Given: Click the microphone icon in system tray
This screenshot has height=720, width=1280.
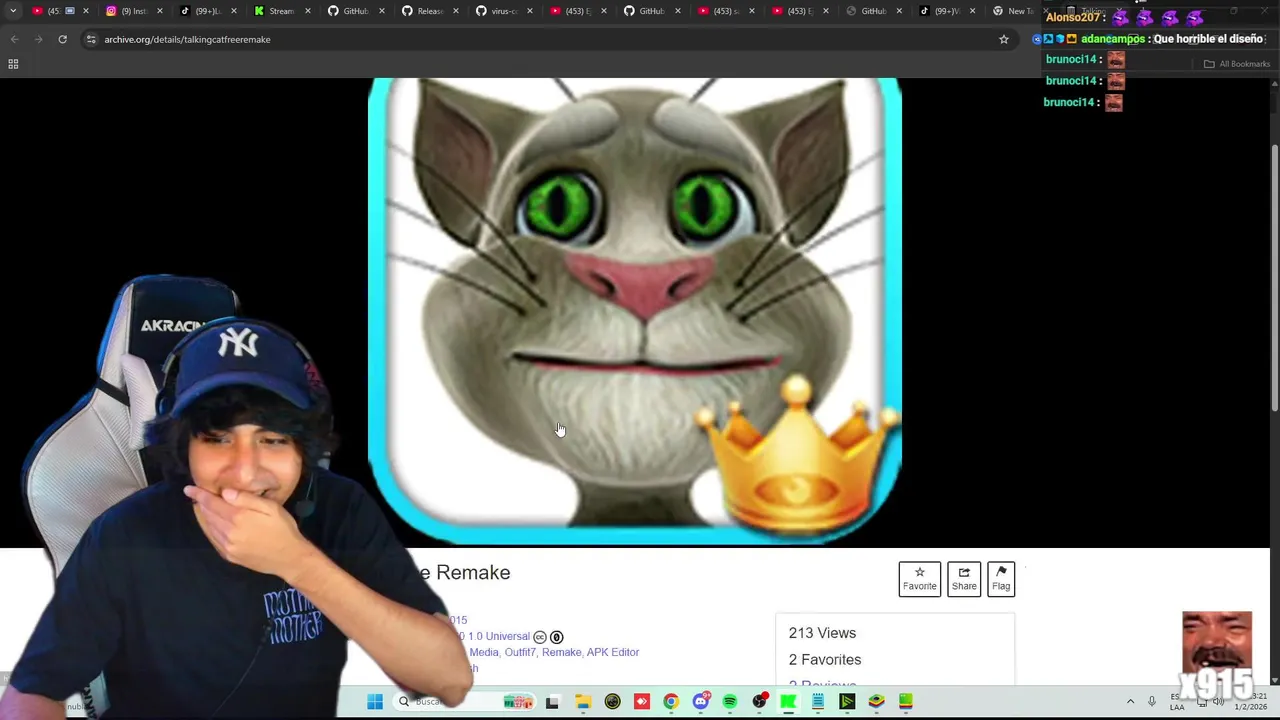Looking at the screenshot, I should (x=1152, y=702).
